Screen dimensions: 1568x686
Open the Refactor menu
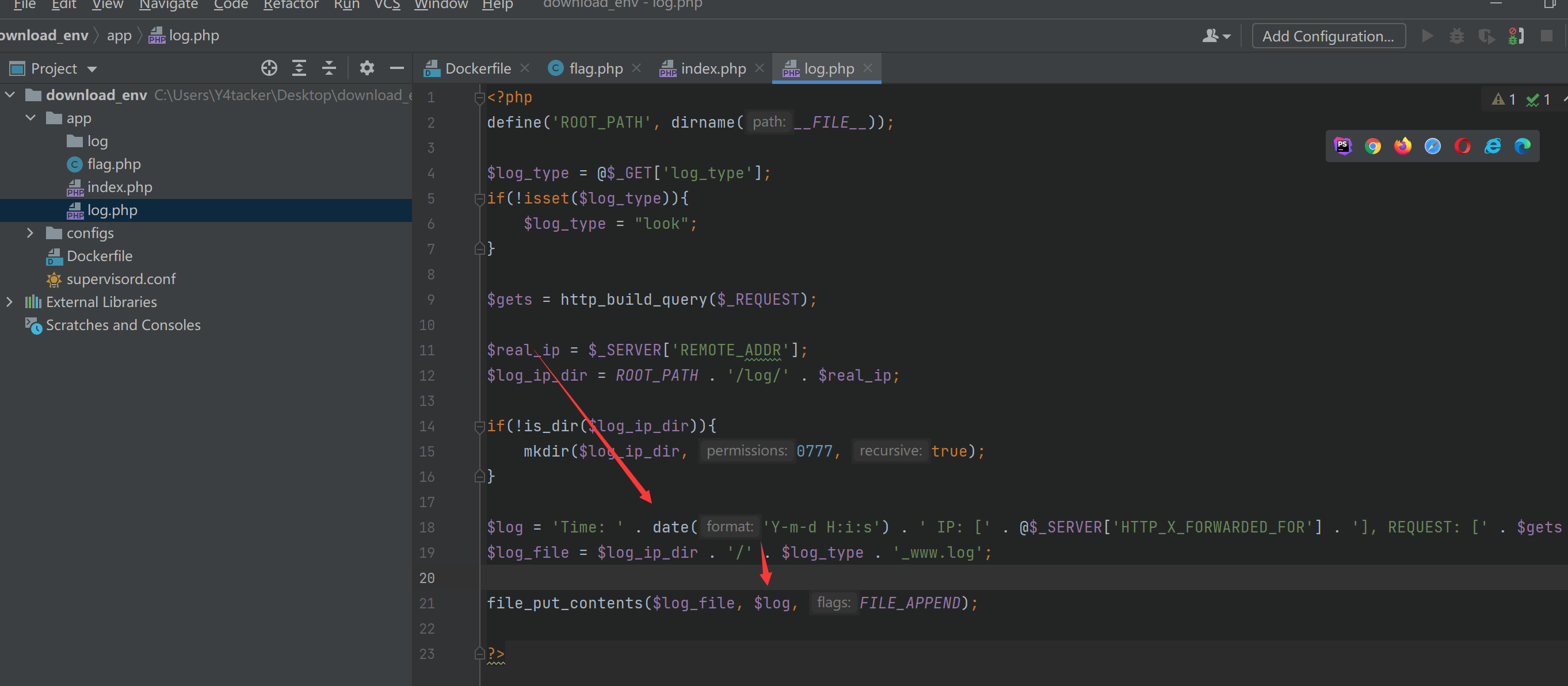[x=291, y=5]
